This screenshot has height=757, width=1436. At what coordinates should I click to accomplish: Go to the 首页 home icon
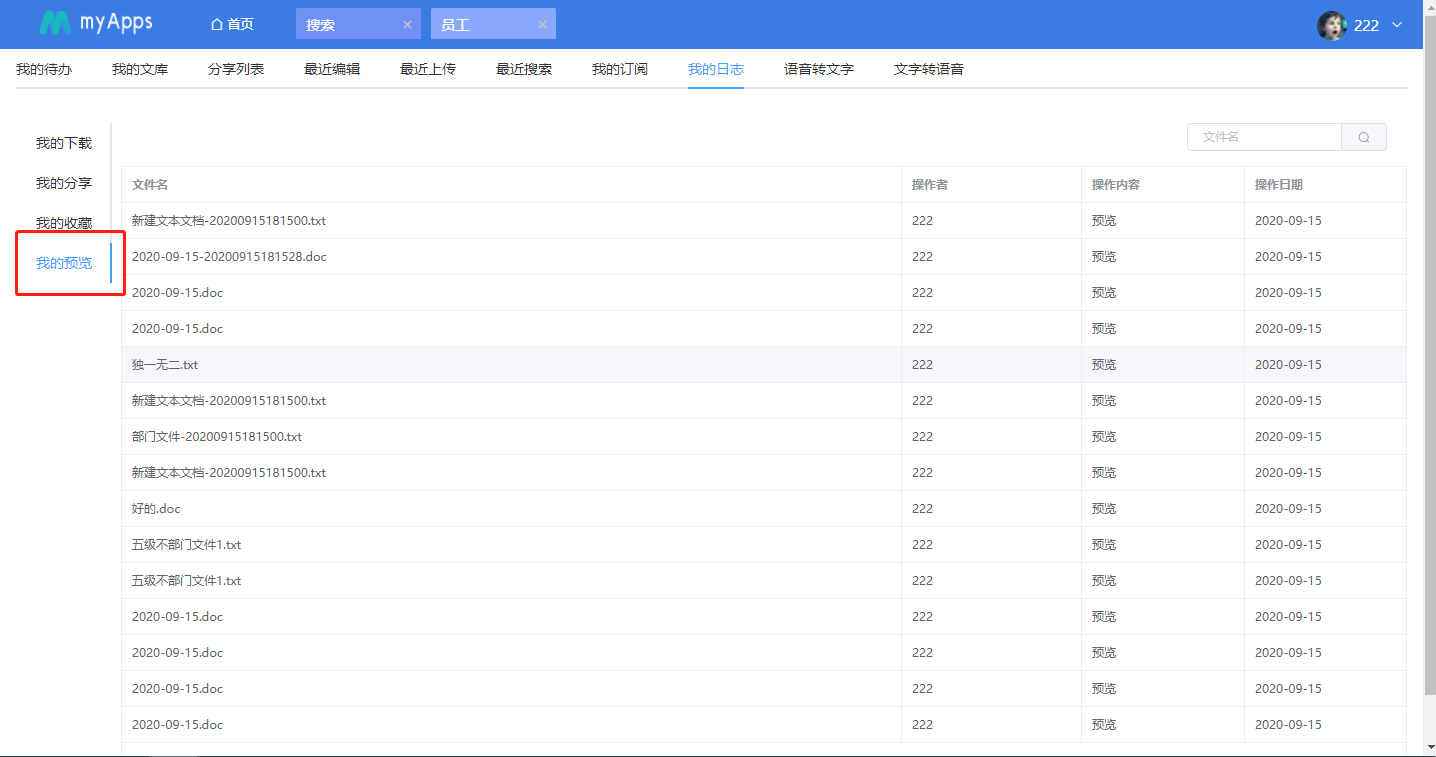pyautogui.click(x=217, y=25)
